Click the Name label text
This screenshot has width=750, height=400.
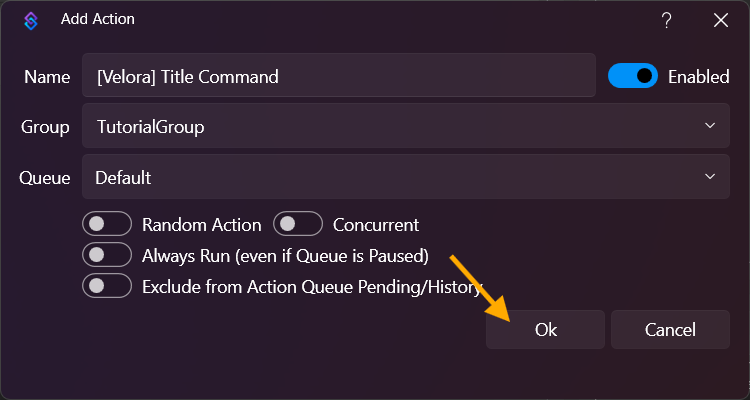pyautogui.click(x=46, y=77)
